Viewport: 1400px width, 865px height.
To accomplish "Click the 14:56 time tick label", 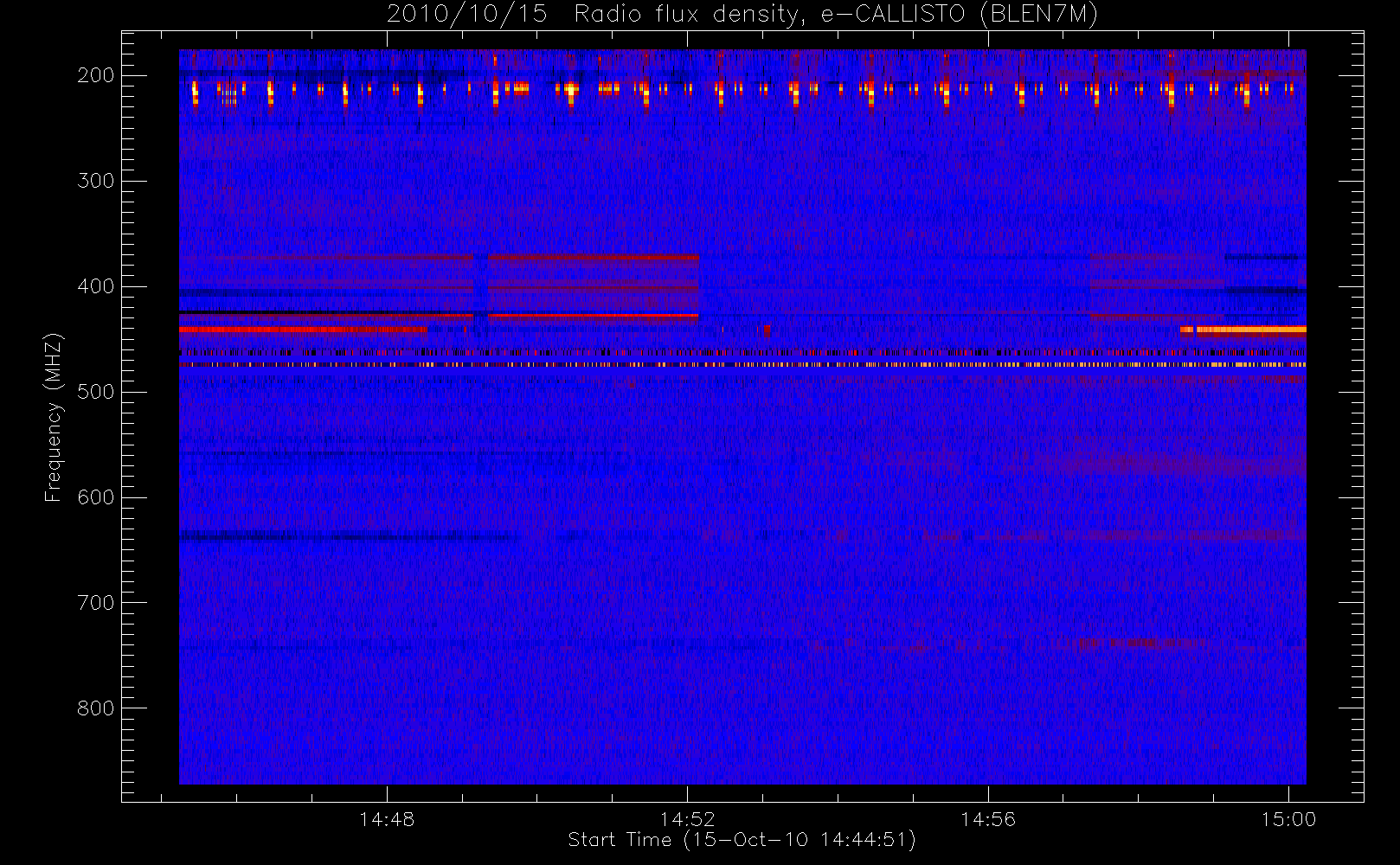I will 988,819.
